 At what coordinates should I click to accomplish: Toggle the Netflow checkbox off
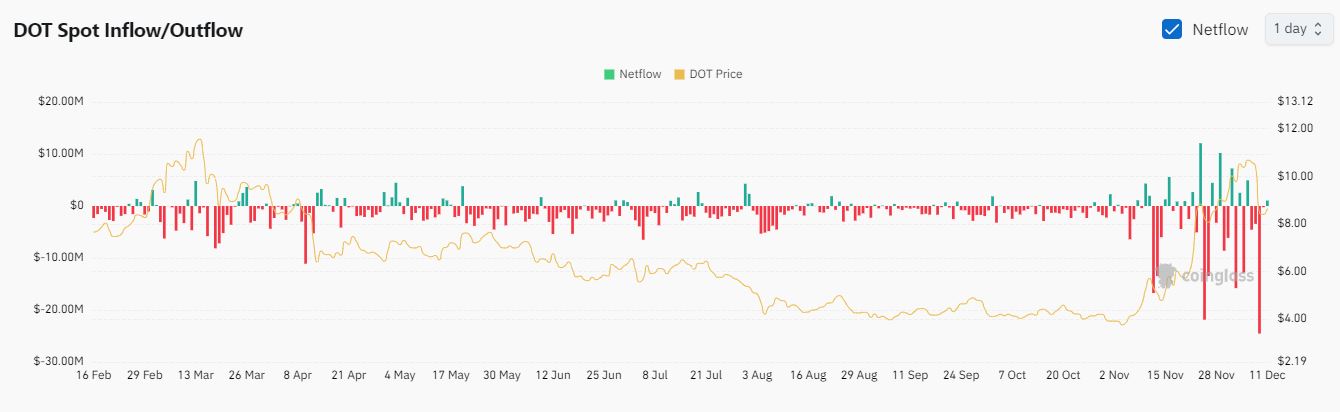click(1173, 29)
